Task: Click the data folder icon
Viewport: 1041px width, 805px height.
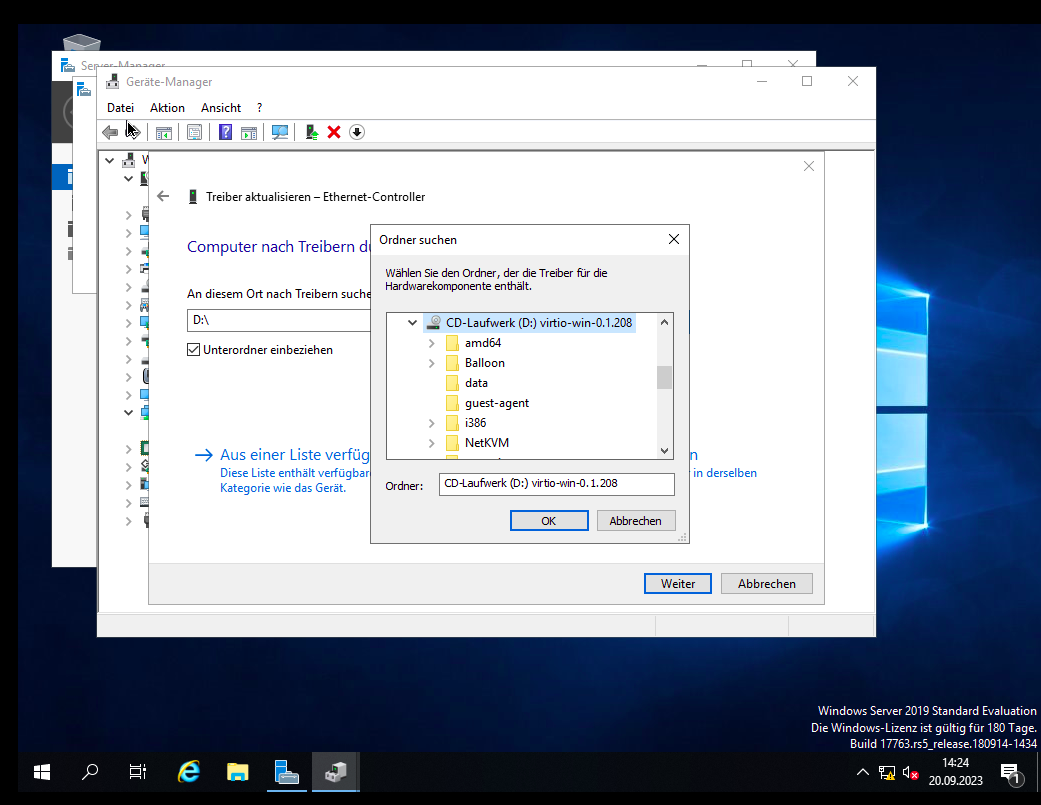Action: coord(452,383)
